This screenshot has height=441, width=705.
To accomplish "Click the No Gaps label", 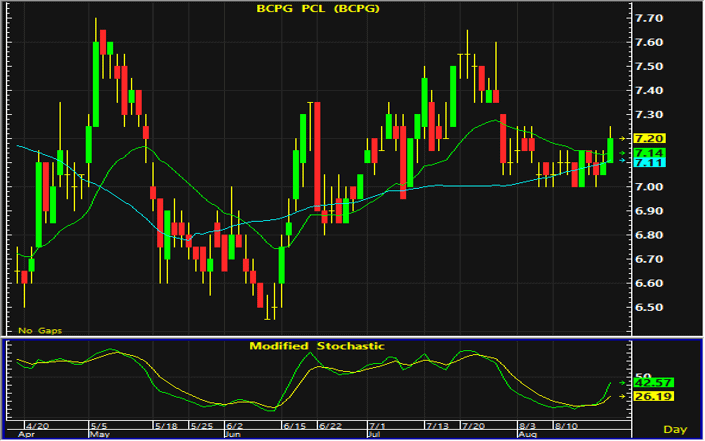I will tap(40, 331).
